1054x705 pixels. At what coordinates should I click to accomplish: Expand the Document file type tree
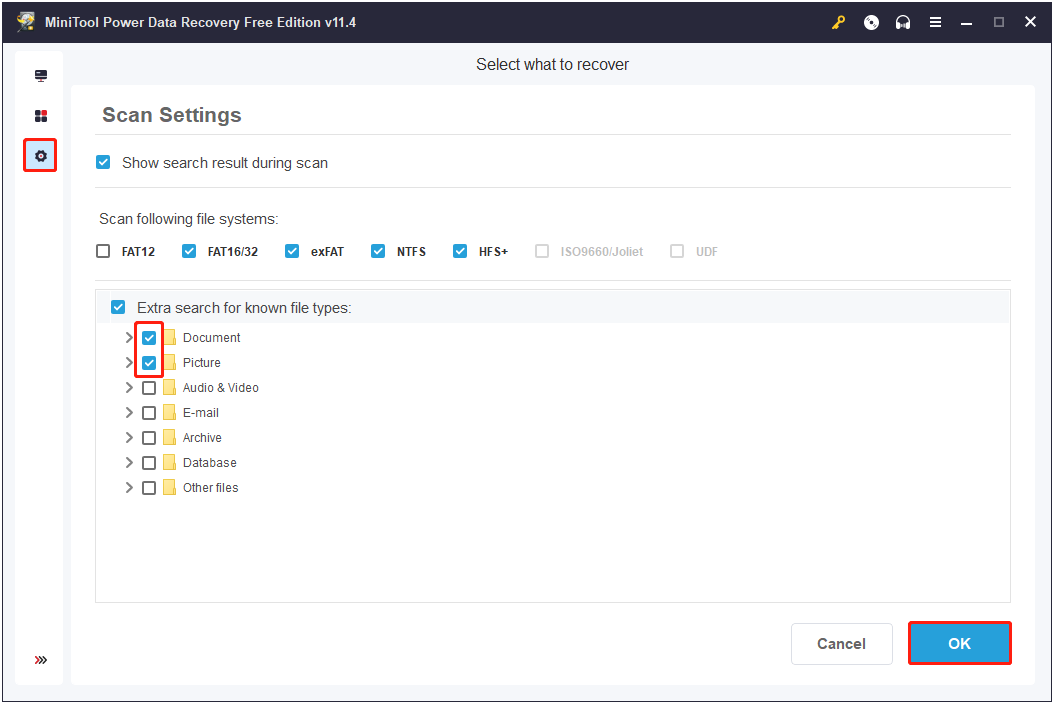pyautogui.click(x=129, y=338)
